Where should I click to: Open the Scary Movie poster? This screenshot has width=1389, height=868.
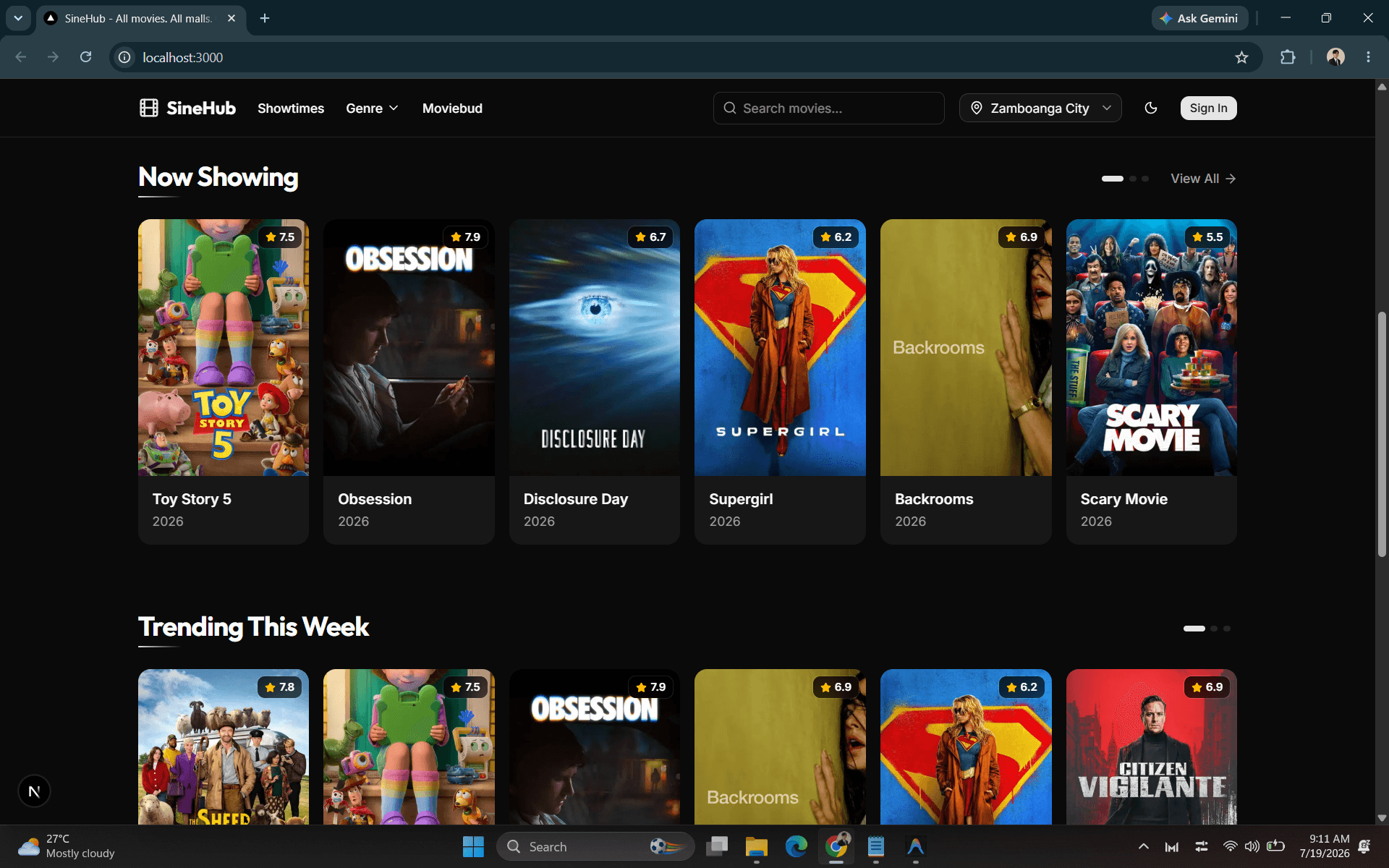[x=1152, y=348]
